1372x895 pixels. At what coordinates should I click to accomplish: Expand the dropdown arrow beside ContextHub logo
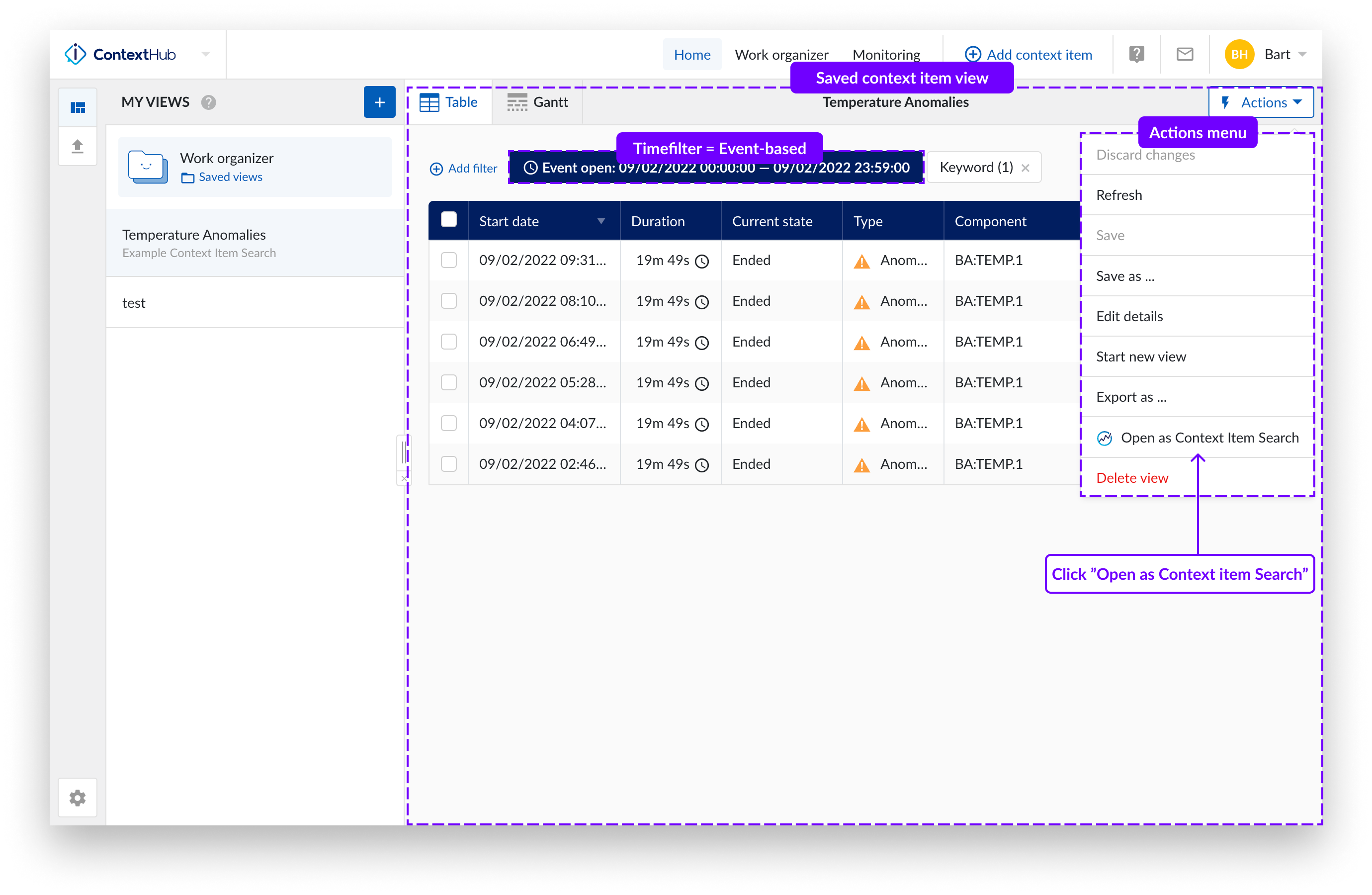206,54
